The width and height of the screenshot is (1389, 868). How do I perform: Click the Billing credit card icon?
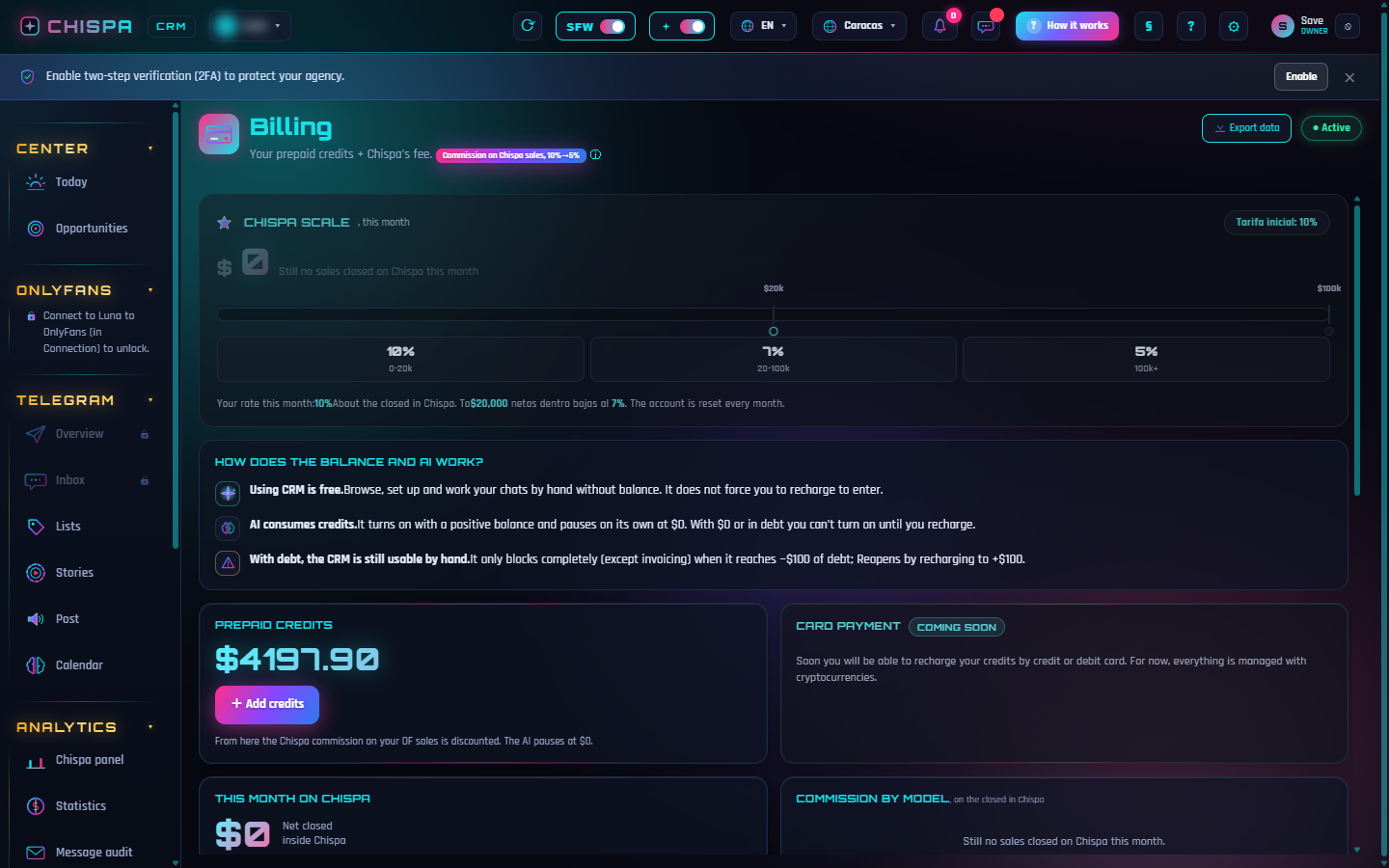click(219, 134)
